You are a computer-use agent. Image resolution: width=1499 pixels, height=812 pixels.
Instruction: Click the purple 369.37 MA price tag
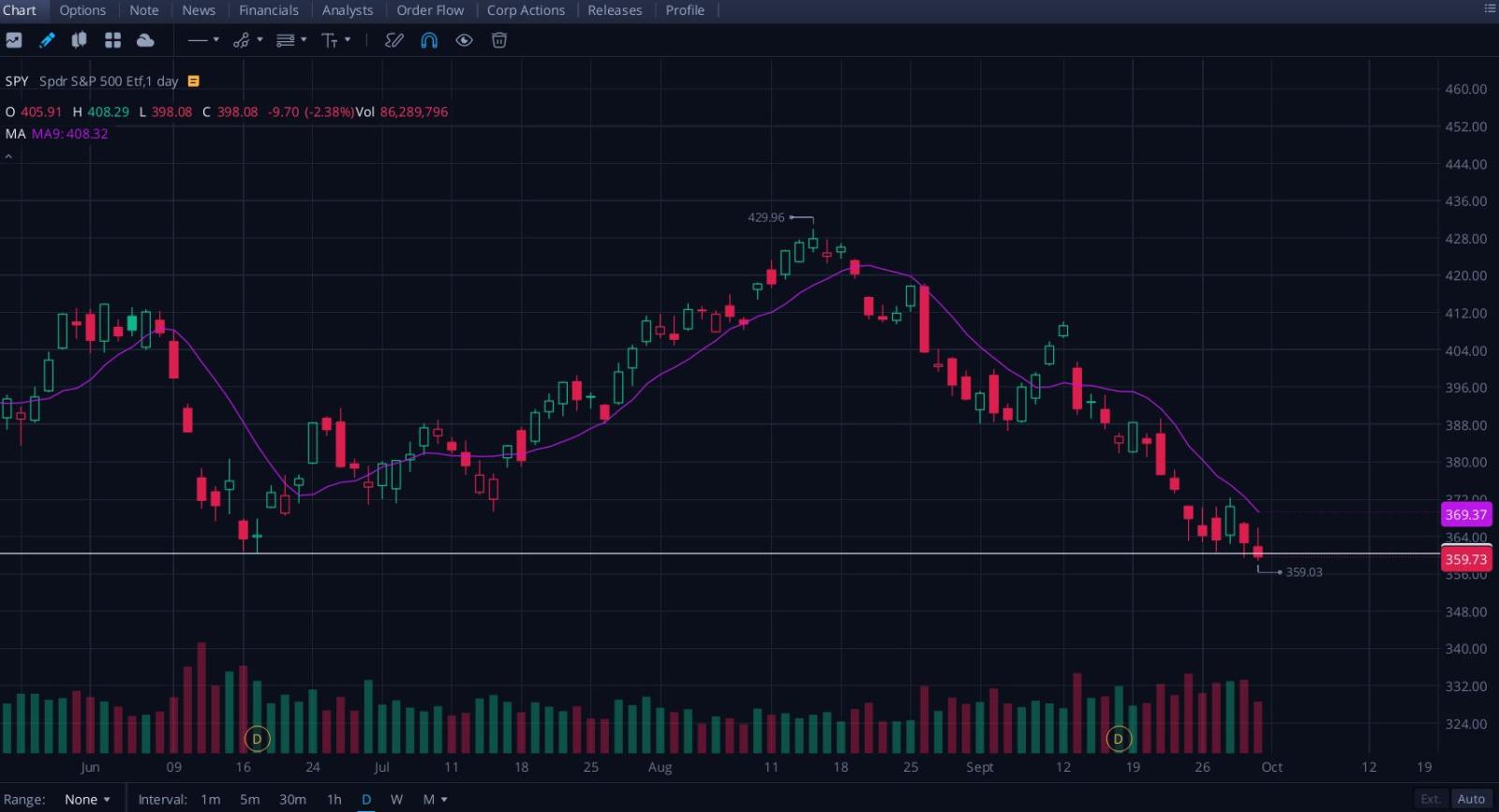click(1466, 514)
